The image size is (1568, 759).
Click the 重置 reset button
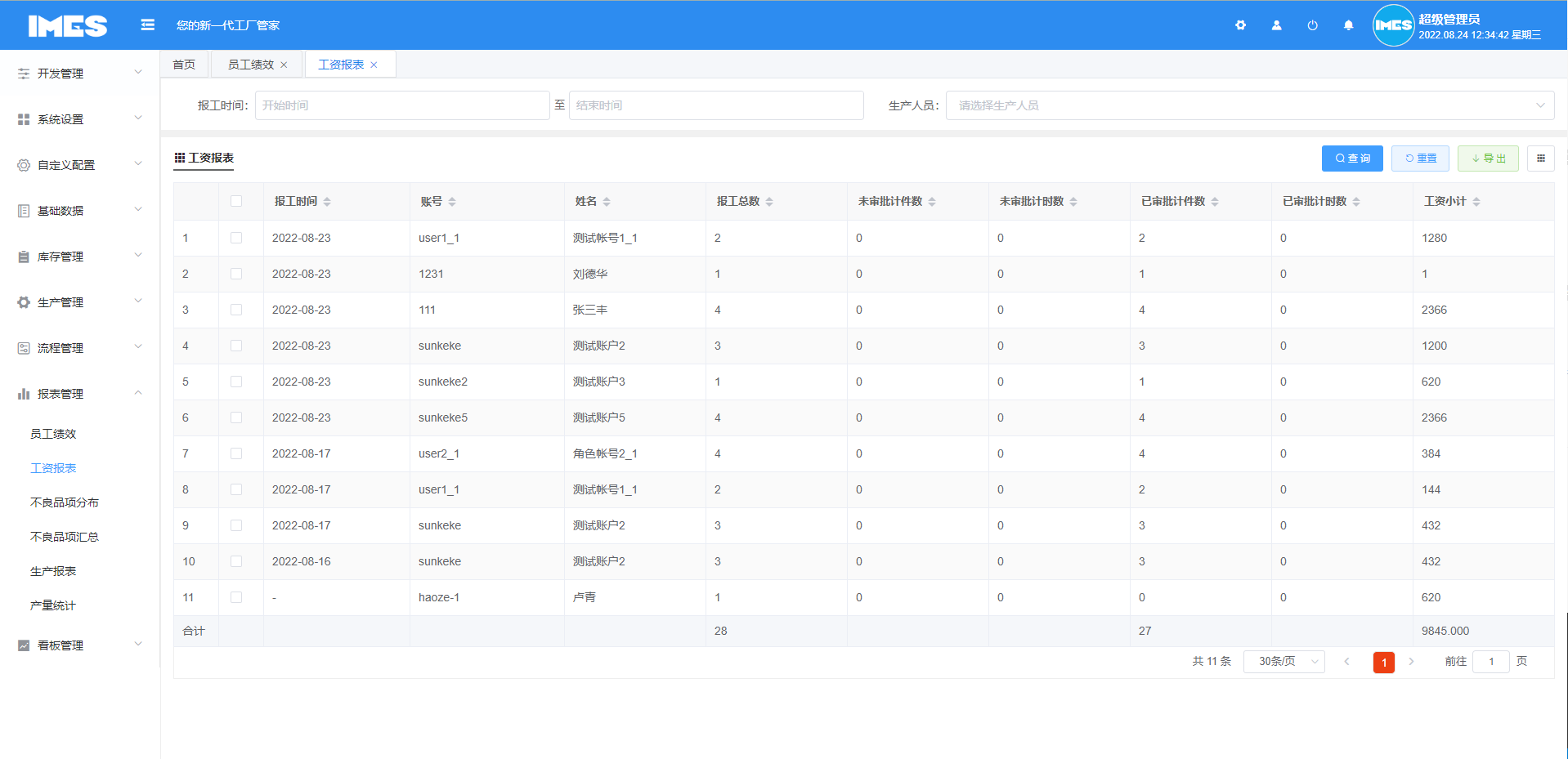click(x=1420, y=158)
